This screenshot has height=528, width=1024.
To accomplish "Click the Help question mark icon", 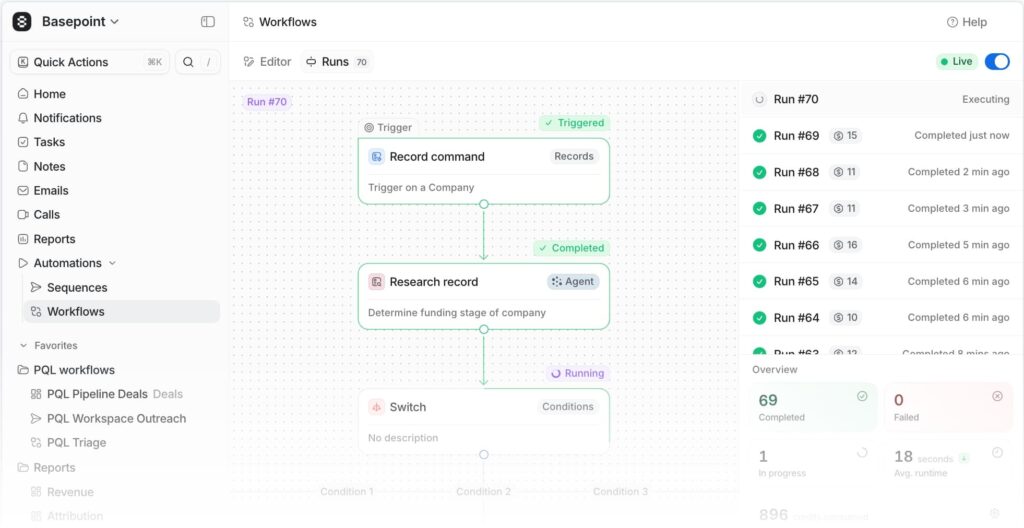I will [952, 22].
